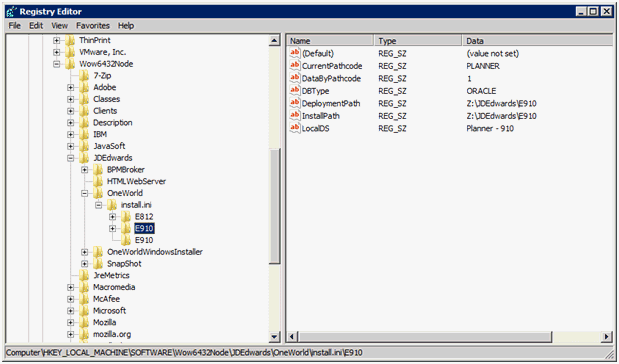Click the ThinPrint folder icon
619x364 pixels.
pos(70,40)
